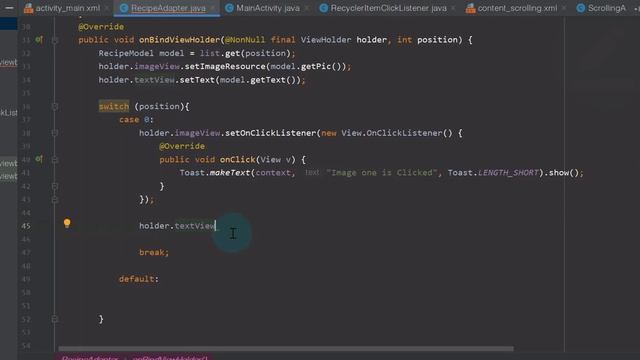The width and height of the screenshot is (640, 360).
Task: Click the override gutter icon beside onBindViewHolder
Action: [39, 40]
